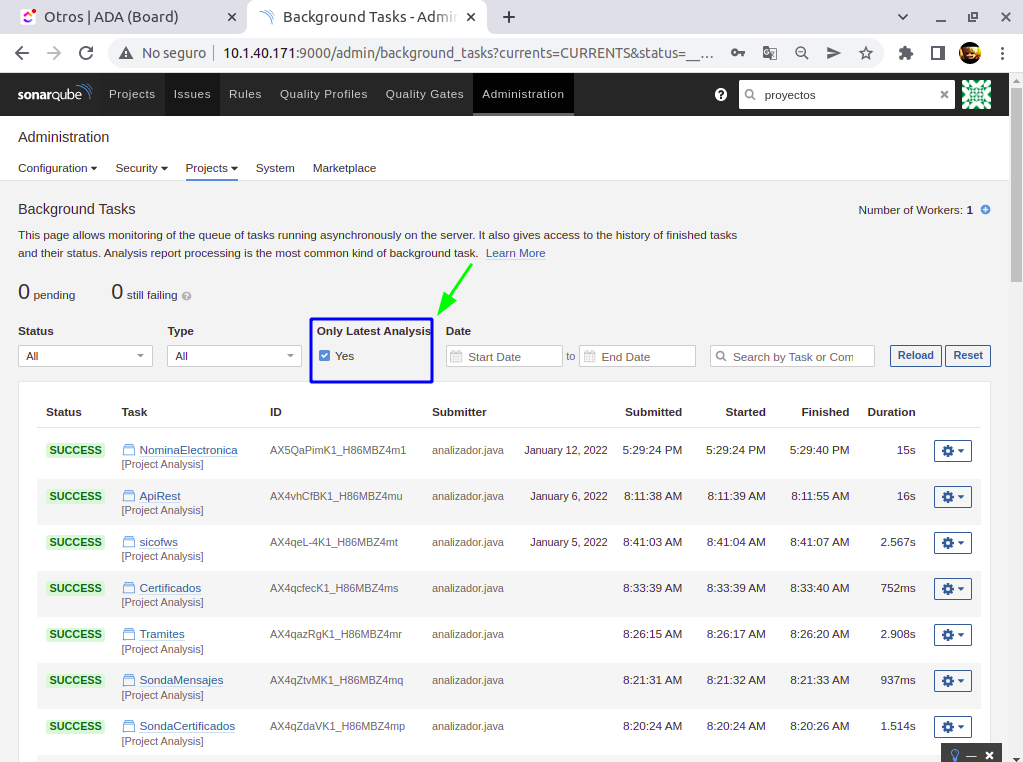1023x762 pixels.
Task: Click the help question mark icon
Action: (x=721, y=95)
